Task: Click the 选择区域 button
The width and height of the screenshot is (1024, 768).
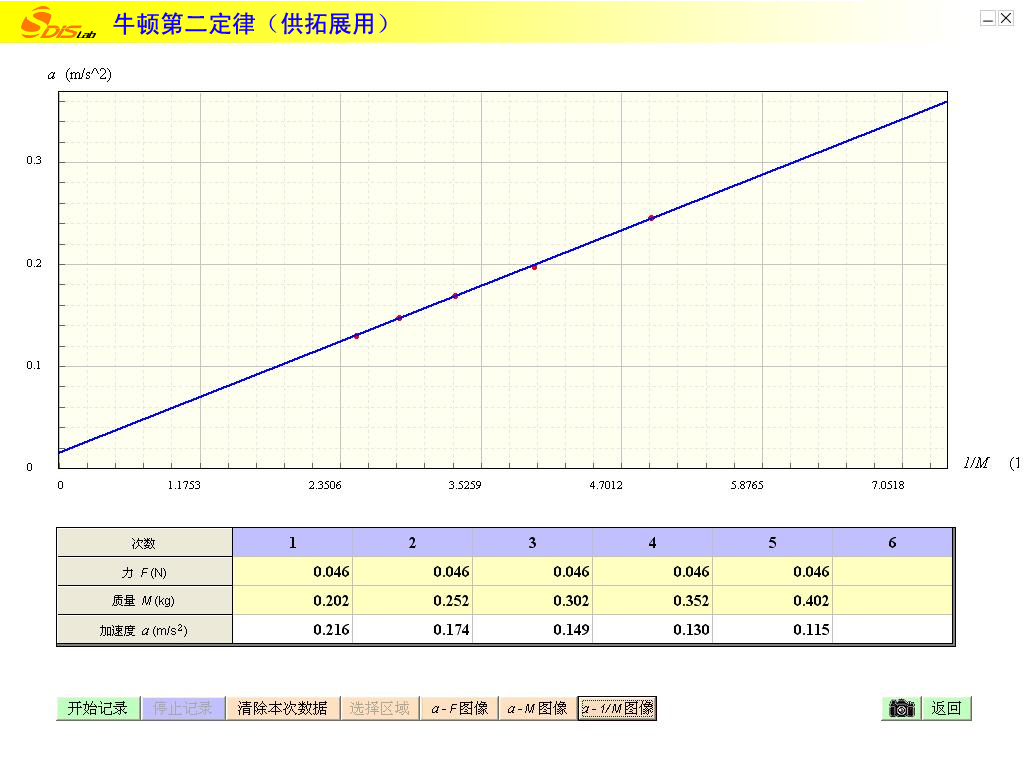Action: click(x=380, y=708)
